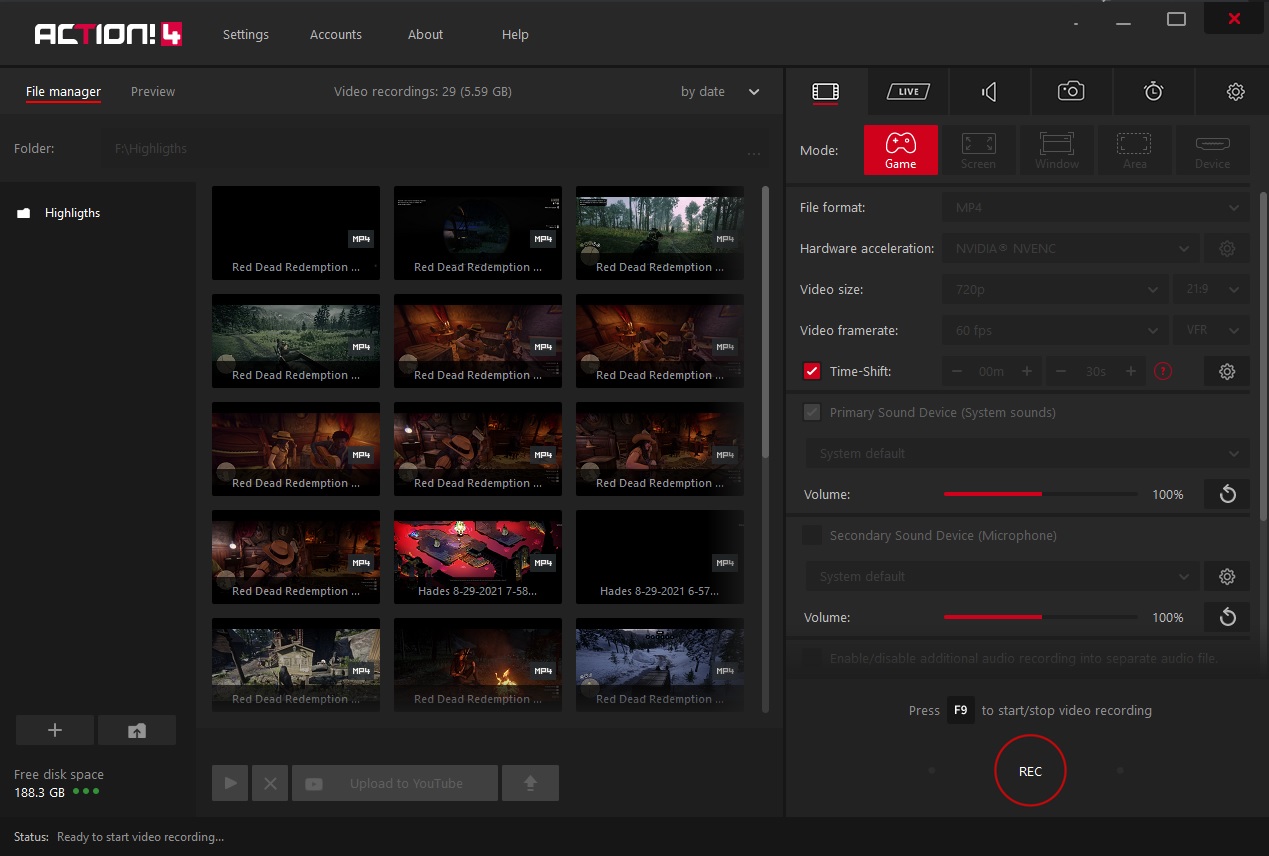Open the Accounts menu
This screenshot has width=1269, height=856.
click(336, 34)
